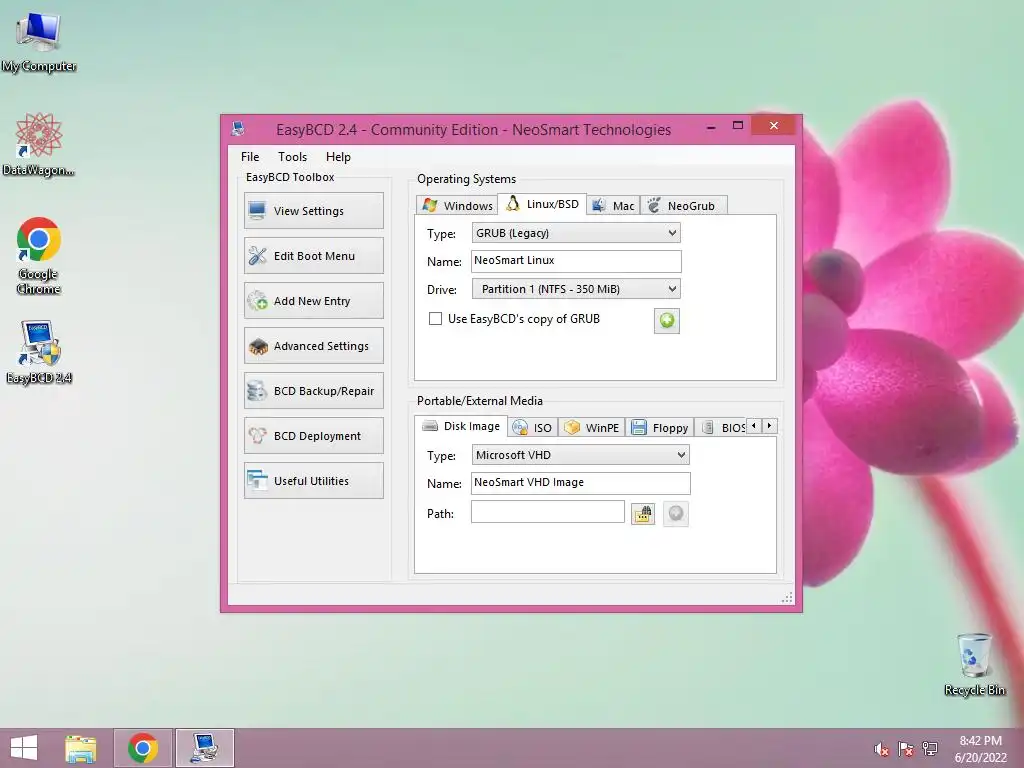The height and width of the screenshot is (768, 1024).
Task: Open the View Settings toolbox panel
Action: (x=313, y=210)
